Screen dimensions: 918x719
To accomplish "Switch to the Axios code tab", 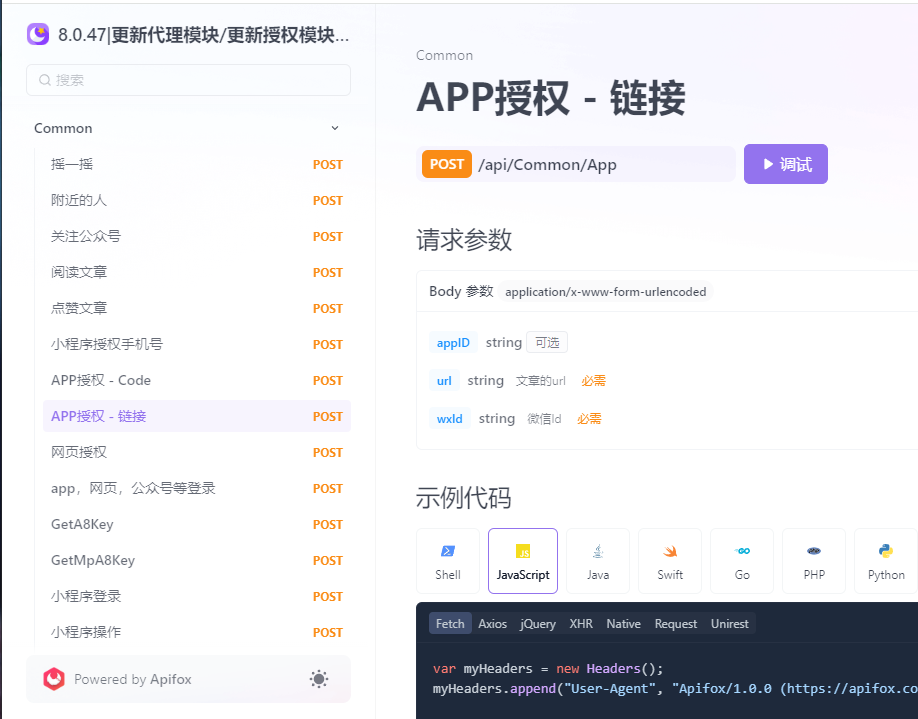I will (492, 623).
